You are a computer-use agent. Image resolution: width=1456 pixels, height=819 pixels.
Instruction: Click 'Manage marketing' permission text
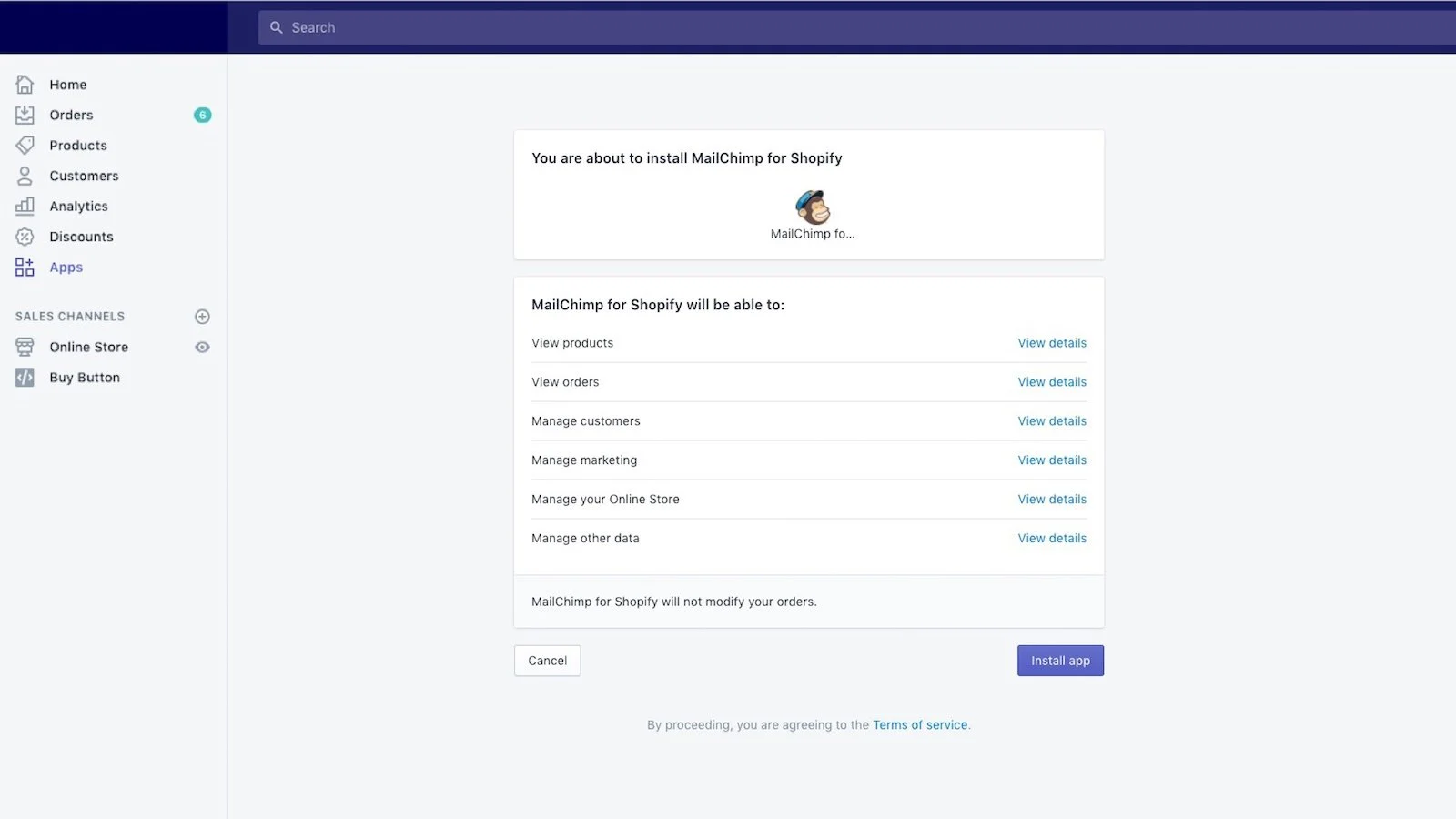584,460
